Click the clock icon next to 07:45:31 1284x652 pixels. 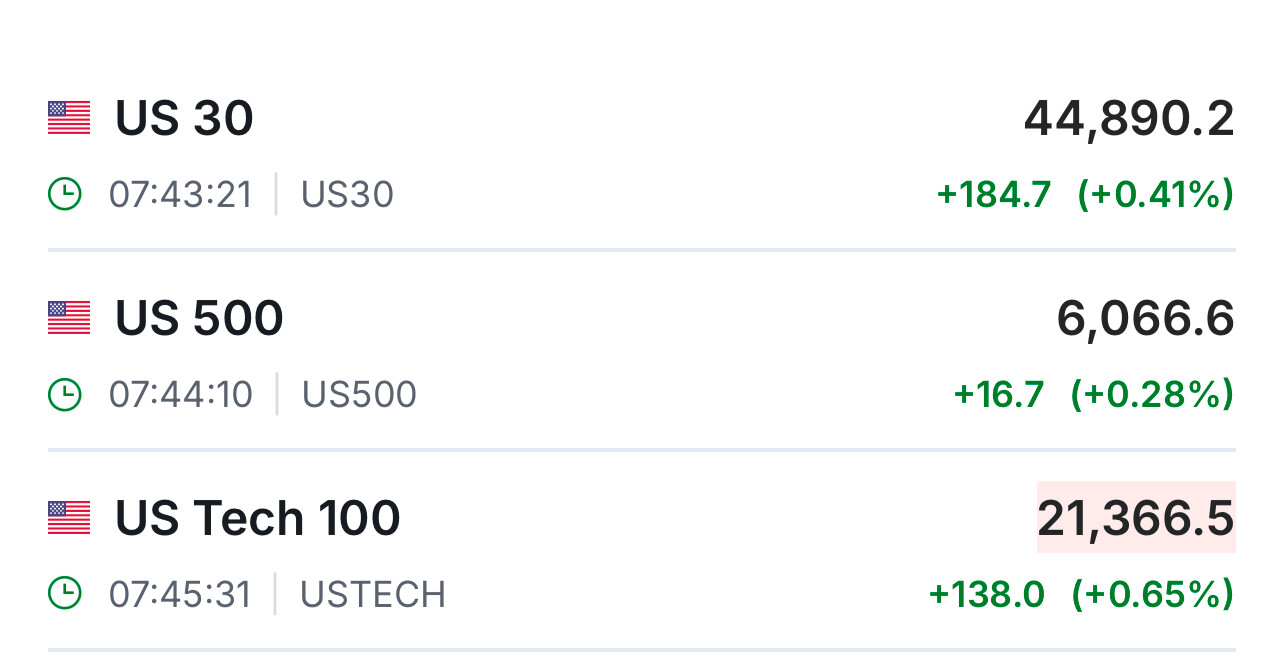[x=65, y=594]
